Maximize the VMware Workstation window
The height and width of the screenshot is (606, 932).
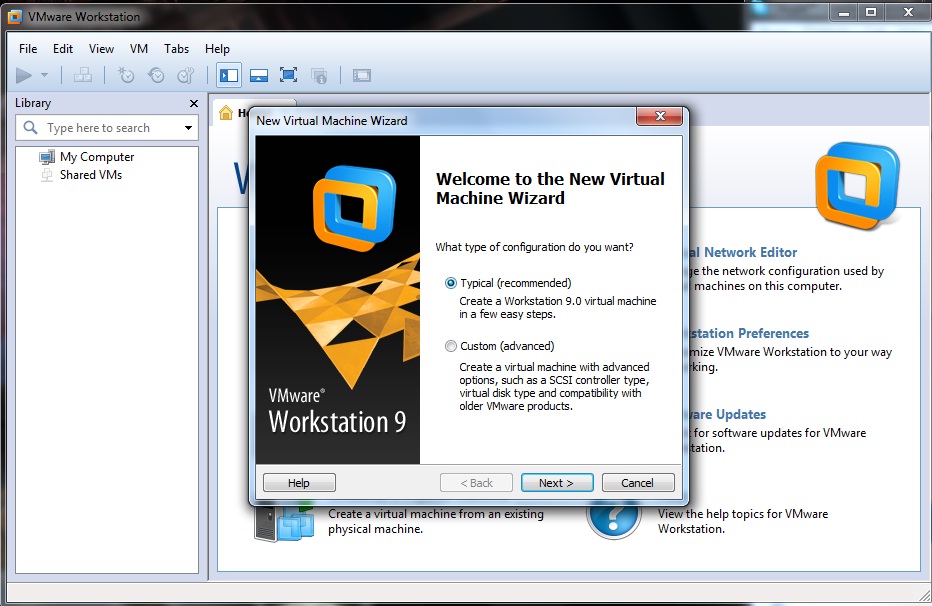pyautogui.click(x=871, y=12)
